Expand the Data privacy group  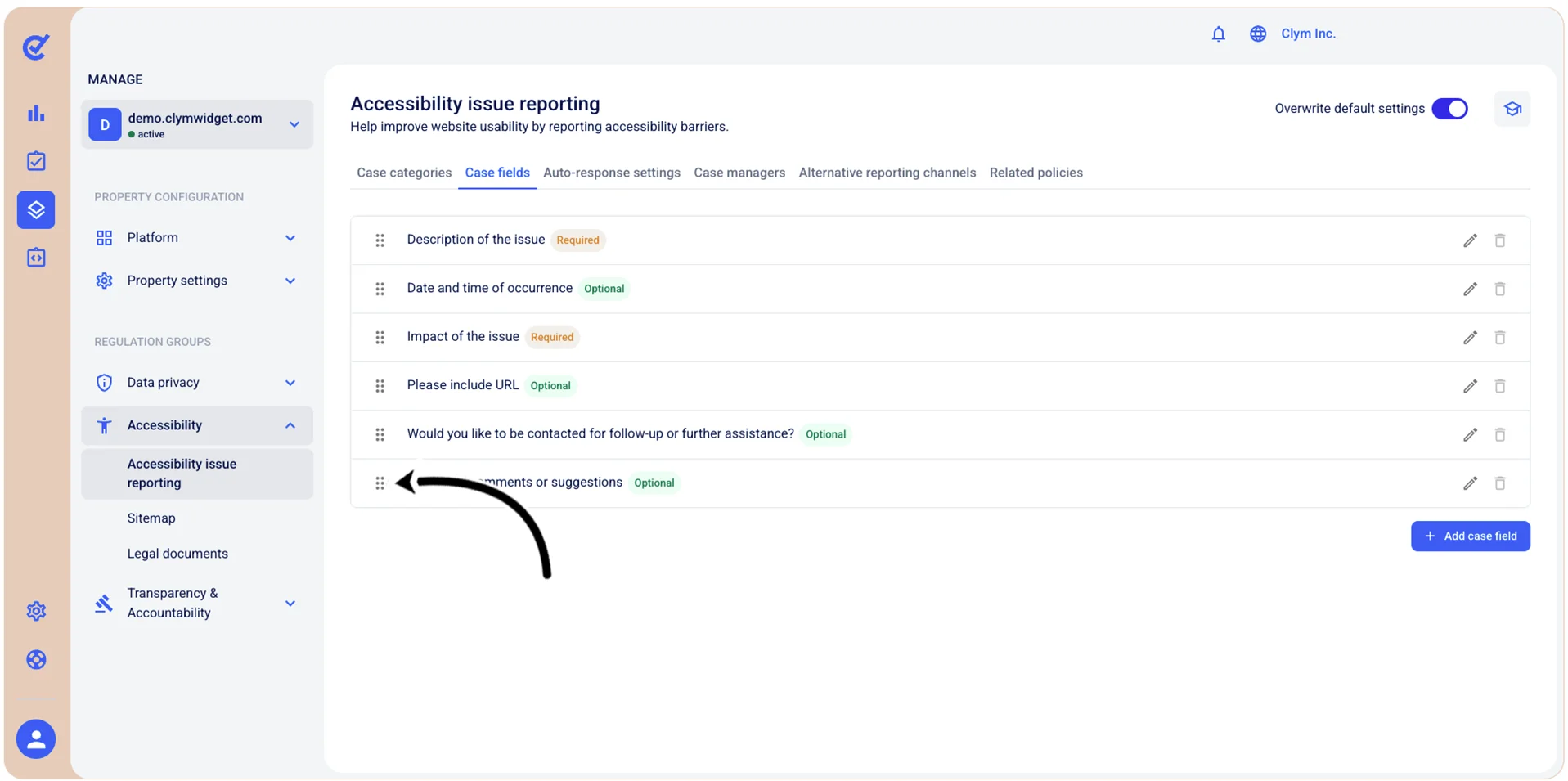point(197,383)
